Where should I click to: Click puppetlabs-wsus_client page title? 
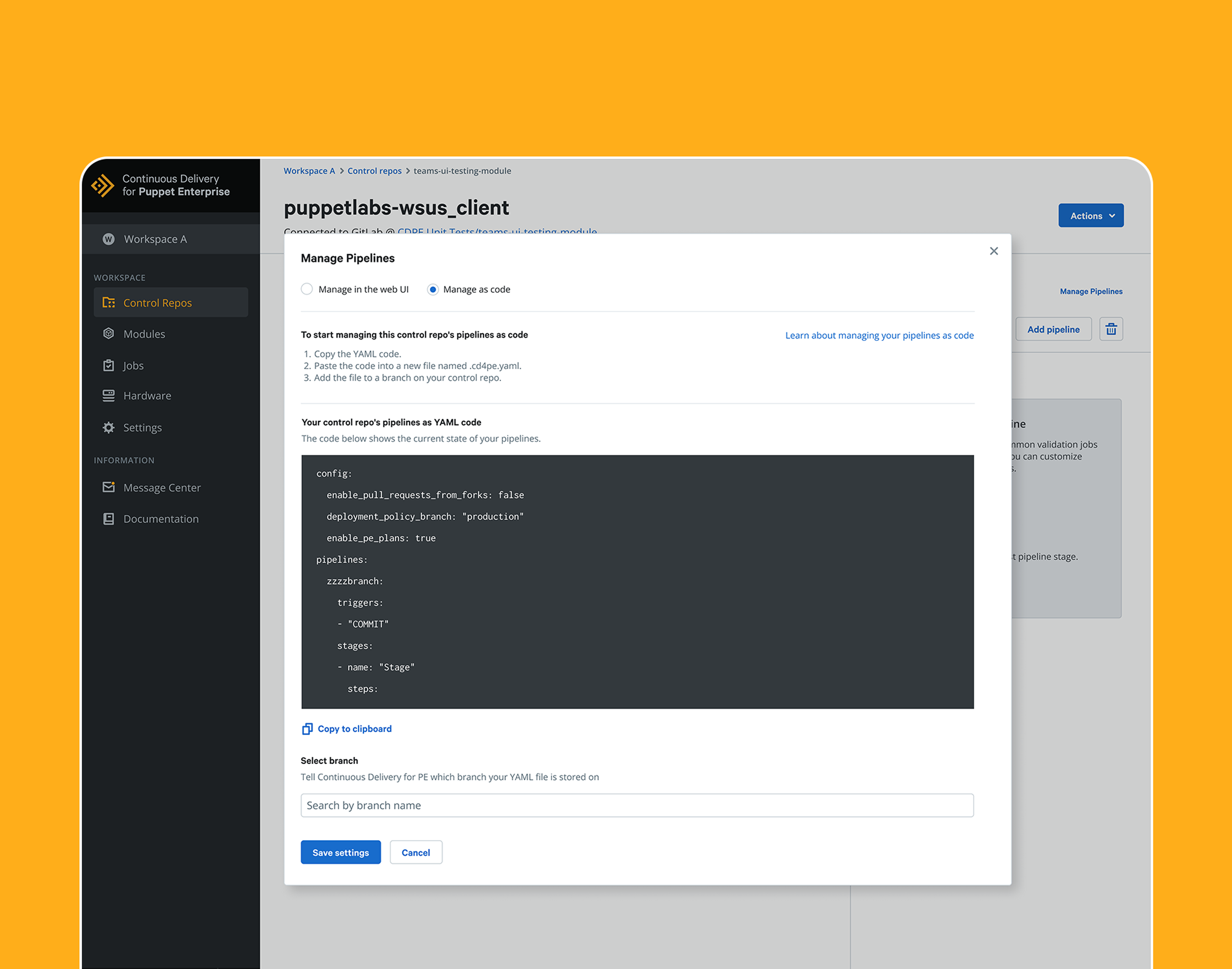tap(396, 208)
